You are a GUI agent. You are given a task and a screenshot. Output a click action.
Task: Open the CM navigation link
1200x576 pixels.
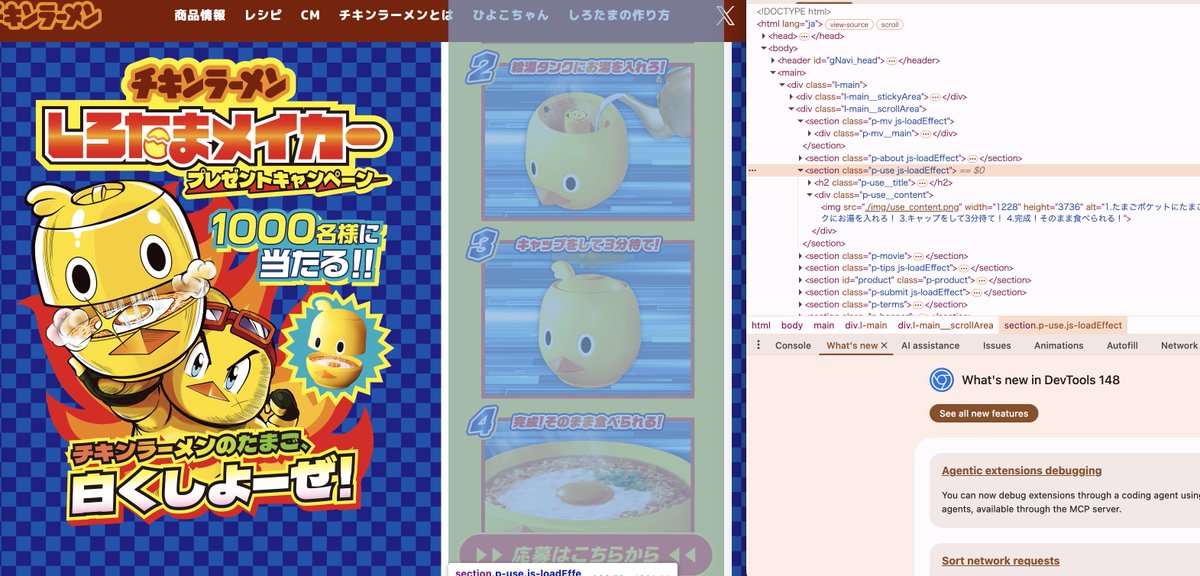point(310,15)
